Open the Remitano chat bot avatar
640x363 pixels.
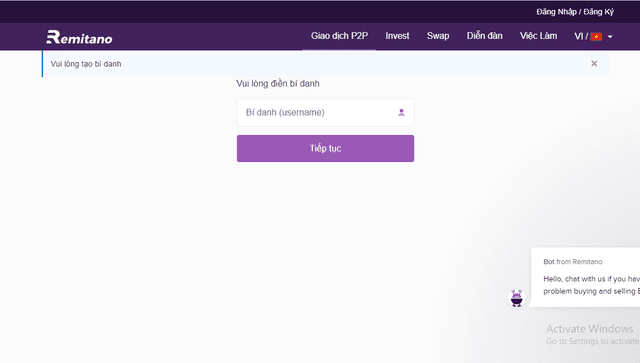pyautogui.click(x=517, y=298)
